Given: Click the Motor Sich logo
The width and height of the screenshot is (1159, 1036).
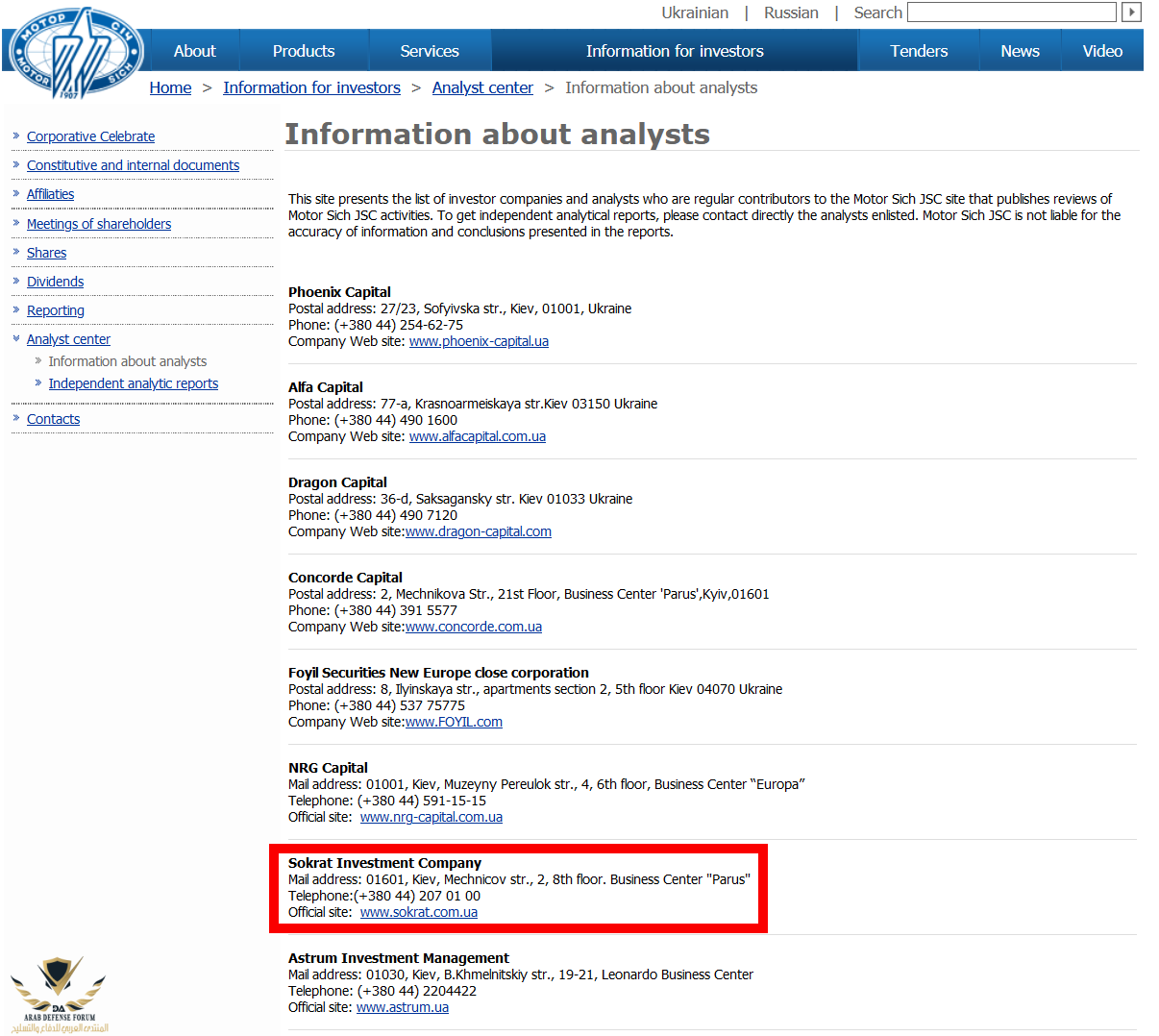Looking at the screenshot, I should (x=75, y=54).
